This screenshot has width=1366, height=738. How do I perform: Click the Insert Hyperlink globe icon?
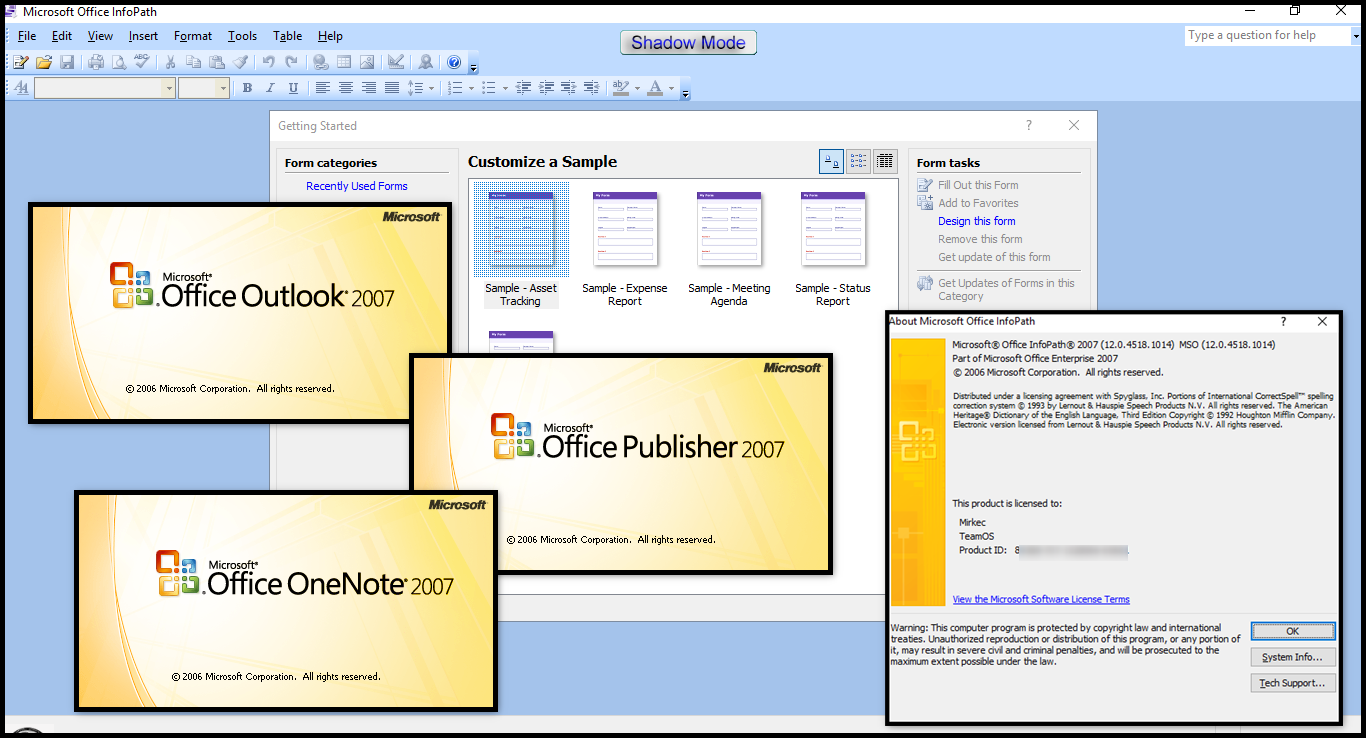point(320,62)
